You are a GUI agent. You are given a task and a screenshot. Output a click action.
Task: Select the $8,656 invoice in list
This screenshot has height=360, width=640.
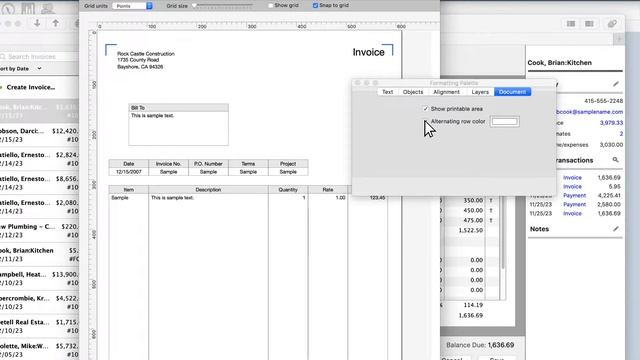(x=39, y=183)
